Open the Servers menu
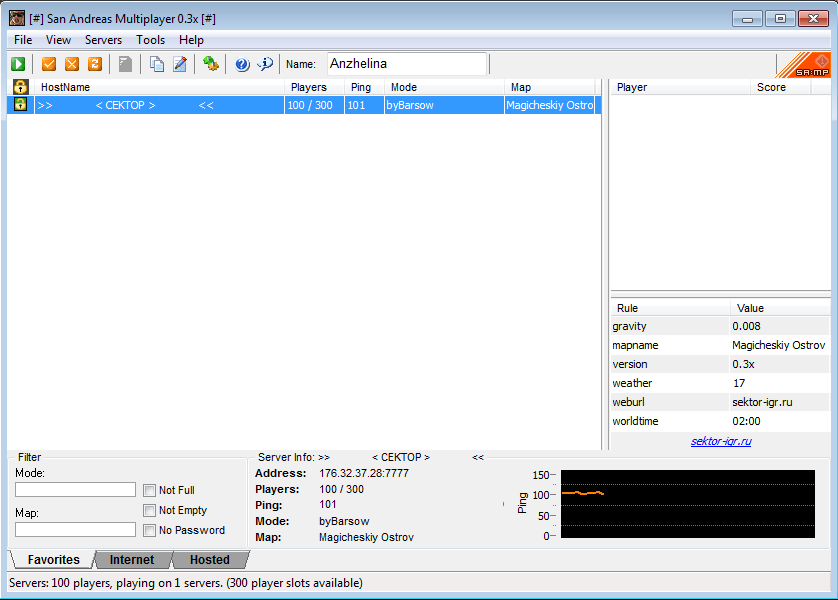Viewport: 838px width, 600px height. pyautogui.click(x=103, y=40)
